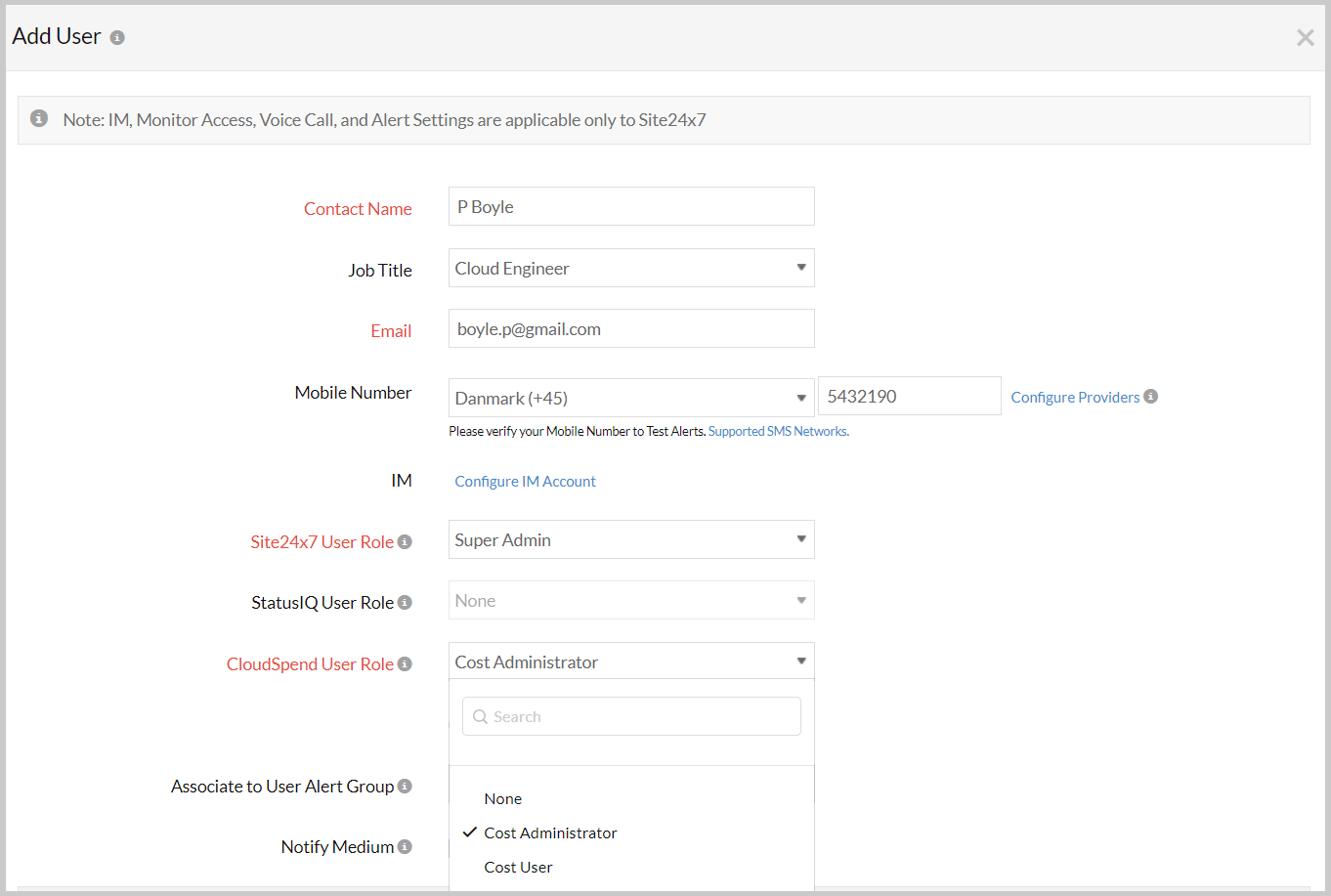This screenshot has width=1331, height=896.
Task: Open the mobile country code dropdown
Action: 631,399
